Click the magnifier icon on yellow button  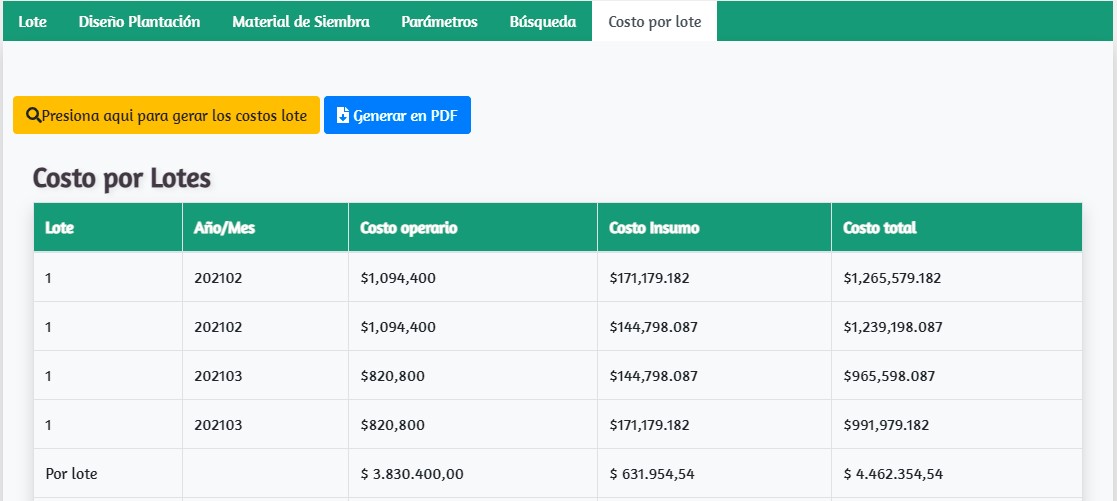(x=33, y=116)
